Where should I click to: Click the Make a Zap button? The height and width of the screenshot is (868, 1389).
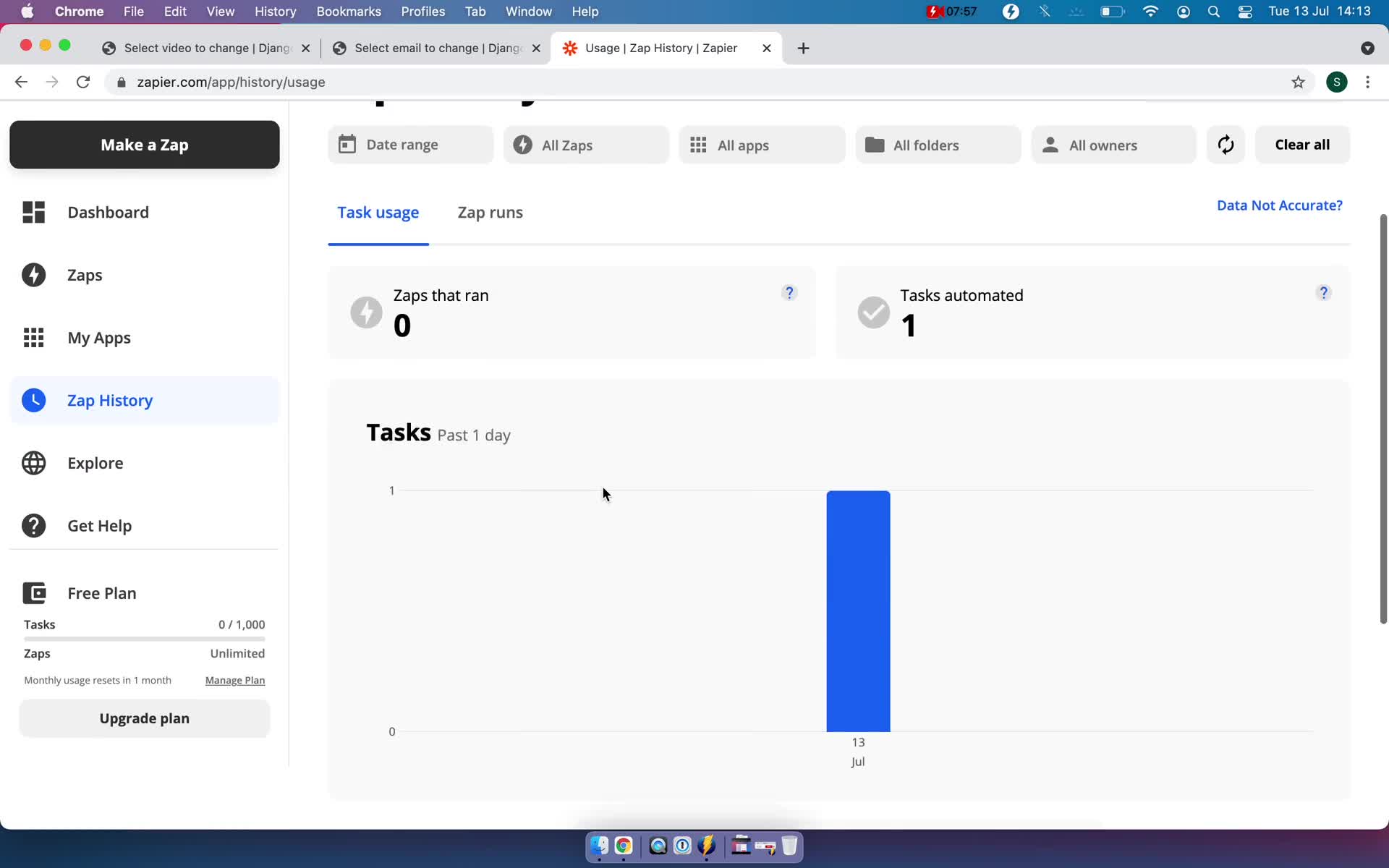coord(144,144)
